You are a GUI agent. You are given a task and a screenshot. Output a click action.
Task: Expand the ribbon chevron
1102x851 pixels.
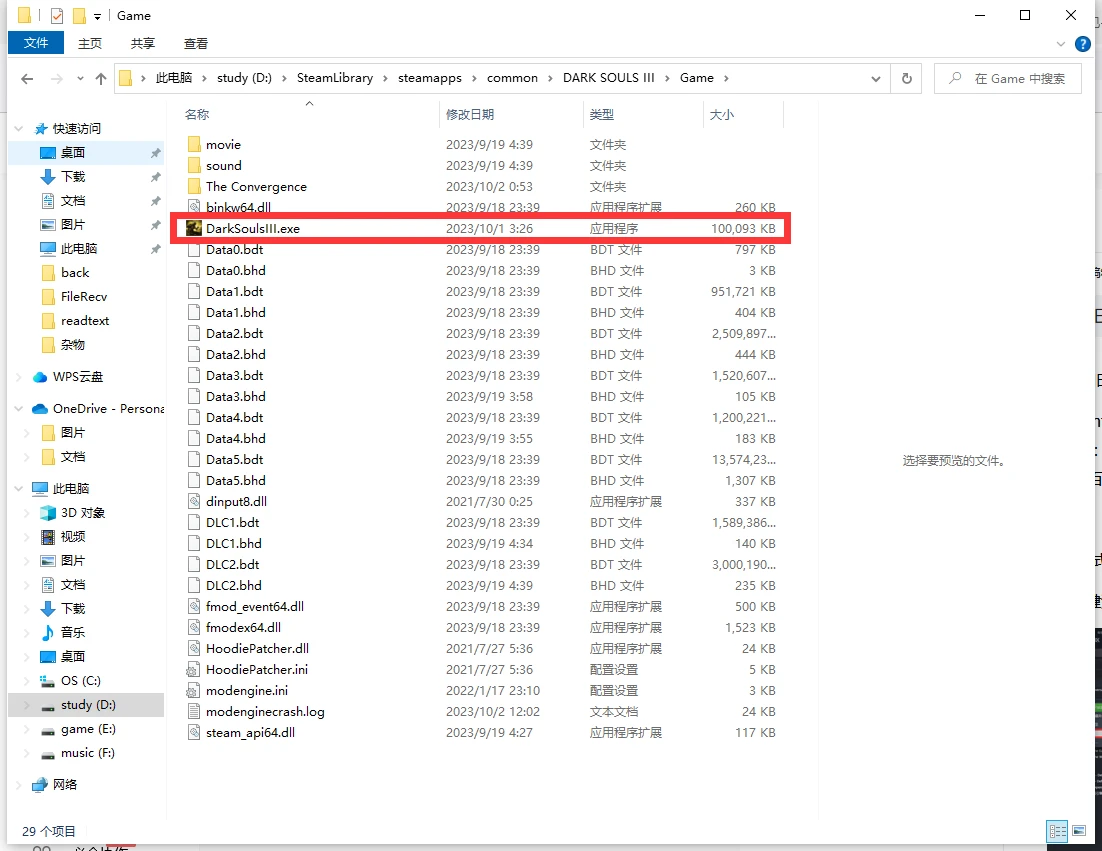1061,44
